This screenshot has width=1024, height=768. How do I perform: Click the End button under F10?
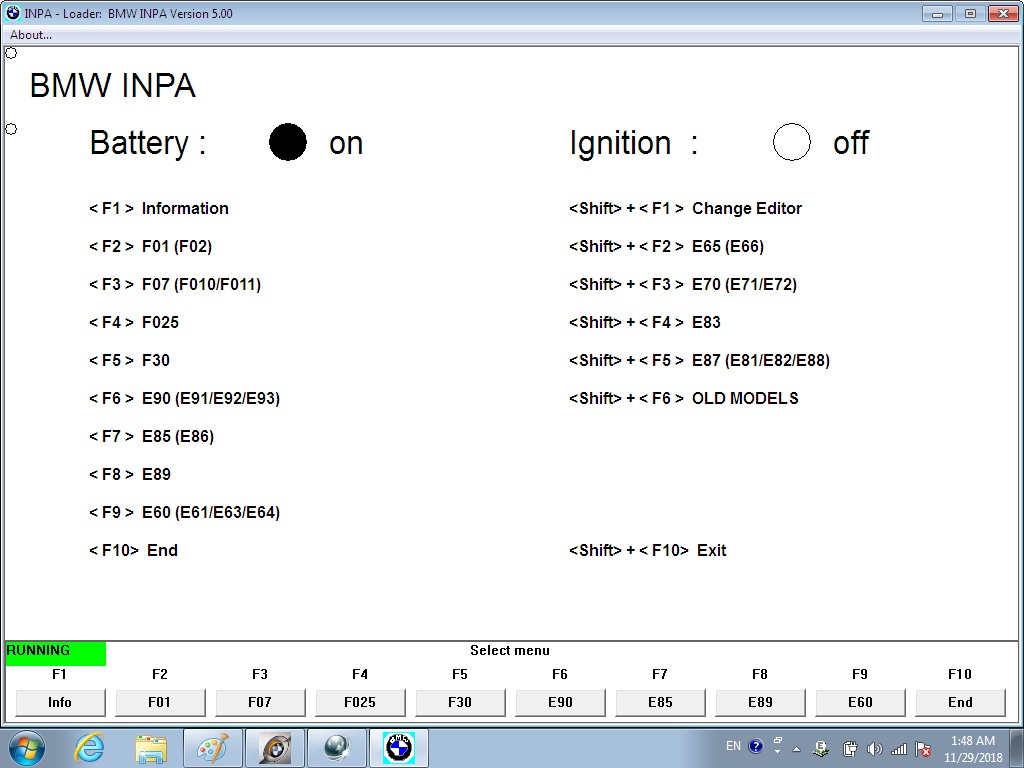tap(960, 702)
